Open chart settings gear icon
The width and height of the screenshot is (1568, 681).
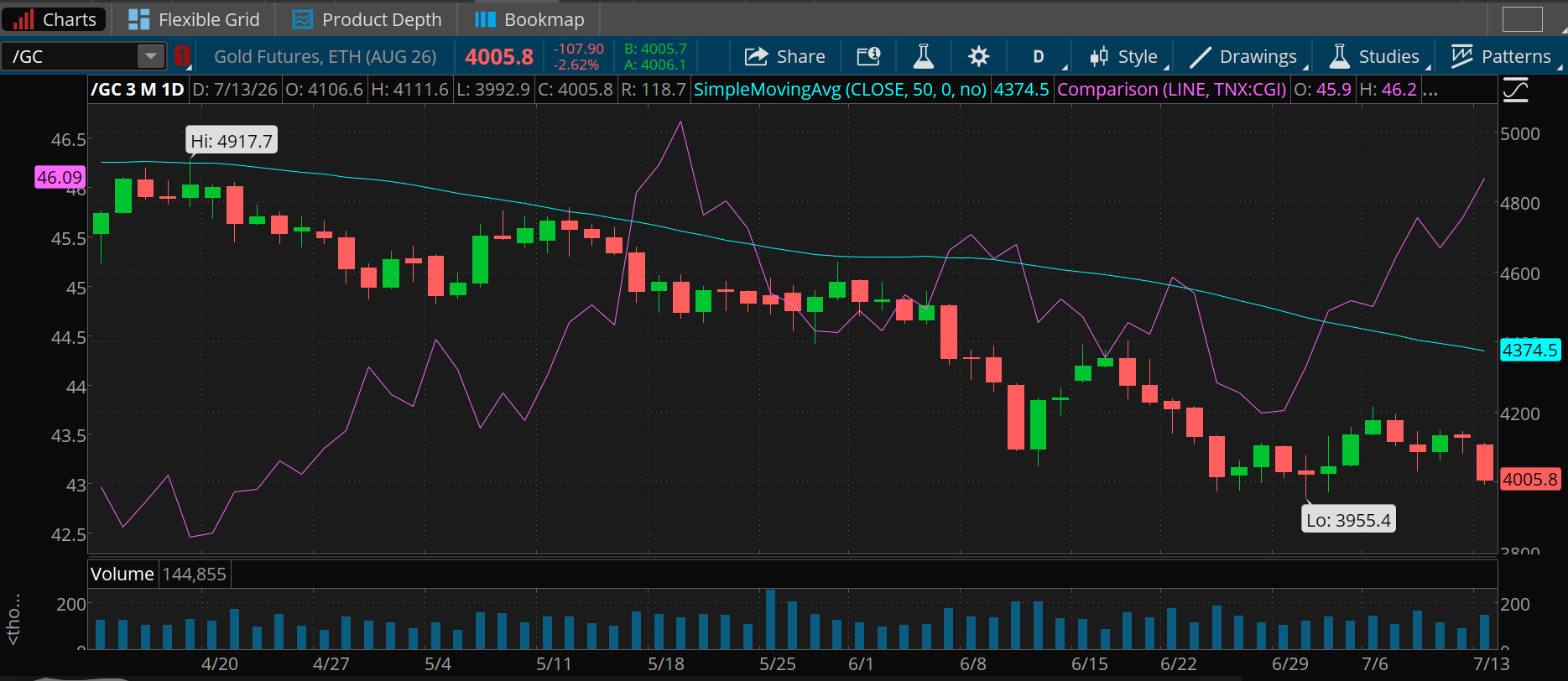(978, 56)
